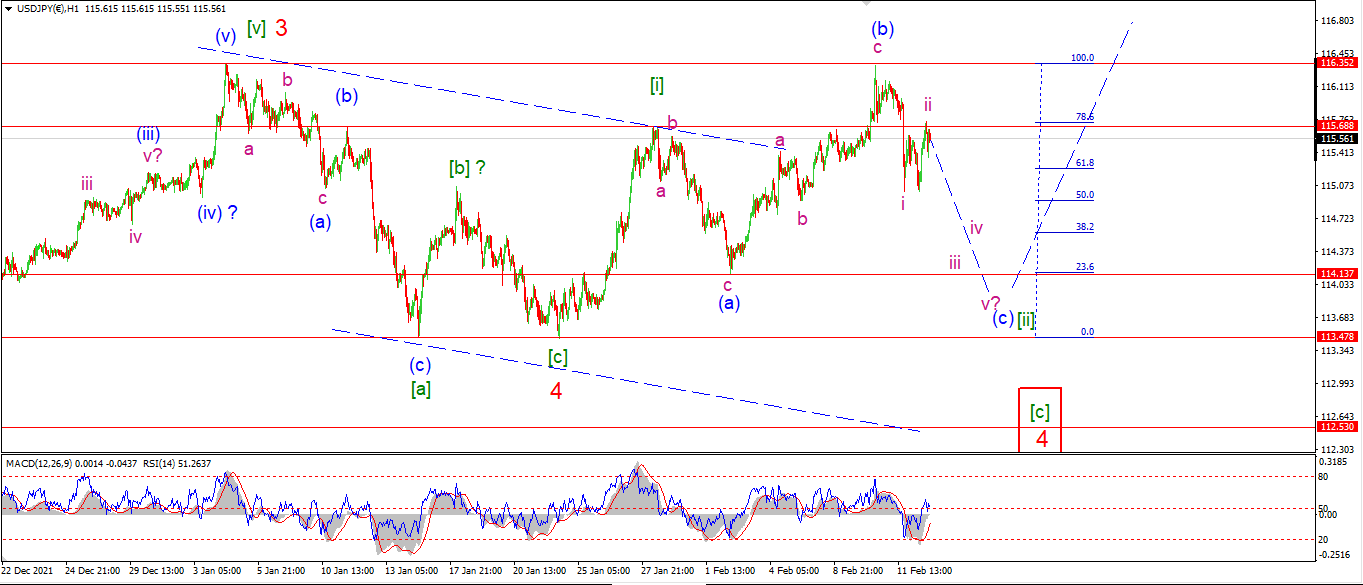Select the magenta v? label near projected low

click(990, 302)
